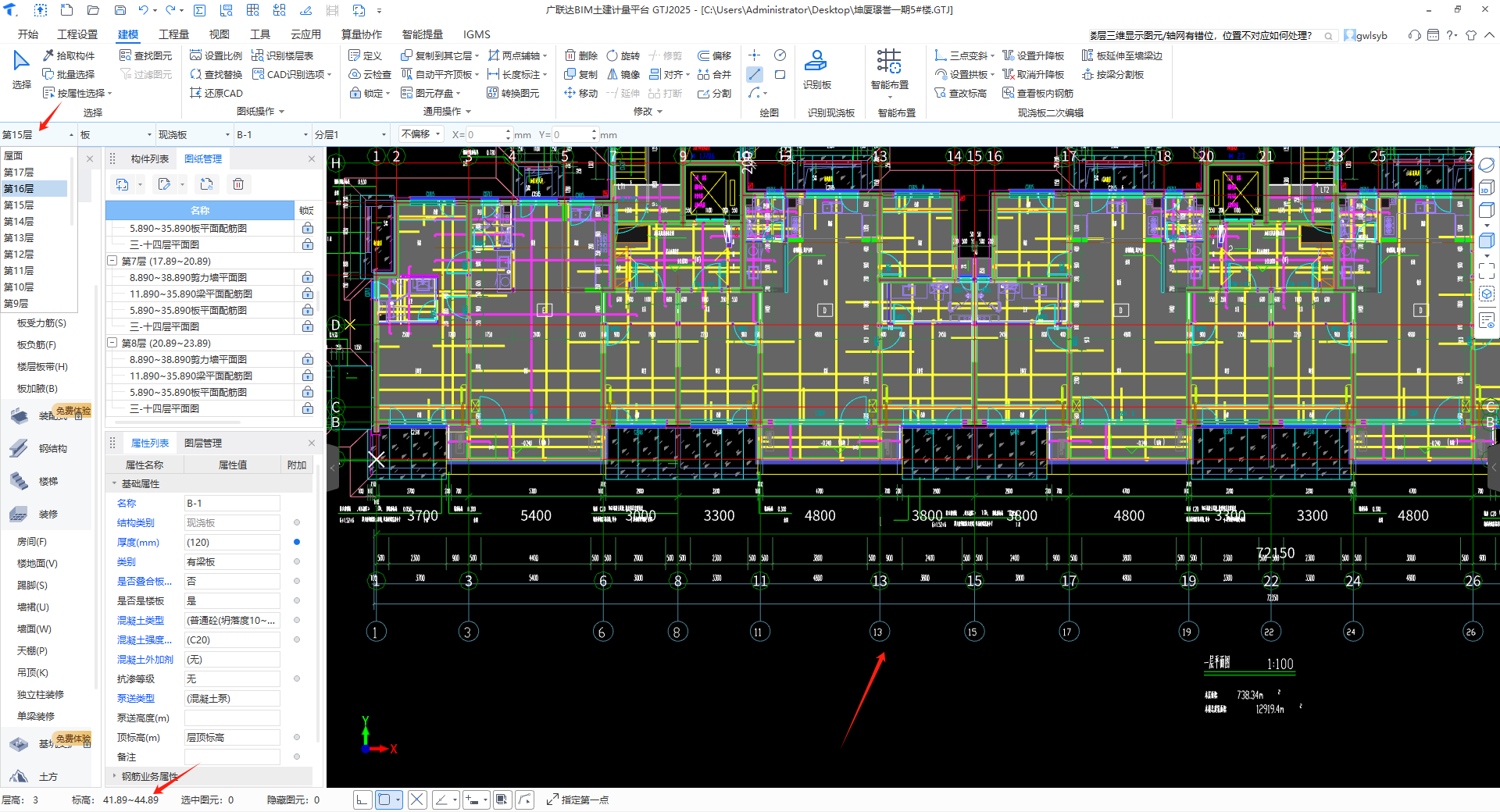Click 合并 merge tool
The height and width of the screenshot is (812, 1500).
[715, 74]
